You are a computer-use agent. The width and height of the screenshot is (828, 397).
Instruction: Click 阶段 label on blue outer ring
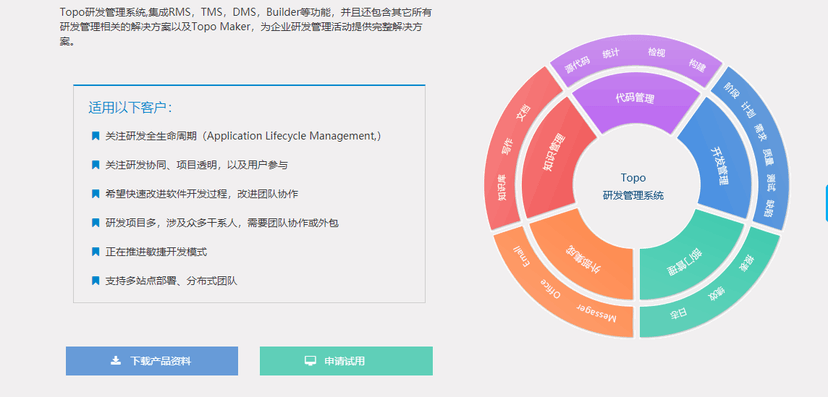coord(731,90)
